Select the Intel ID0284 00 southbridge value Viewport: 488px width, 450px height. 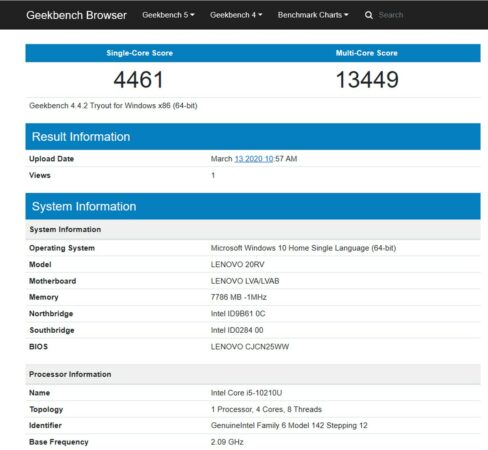237,330
